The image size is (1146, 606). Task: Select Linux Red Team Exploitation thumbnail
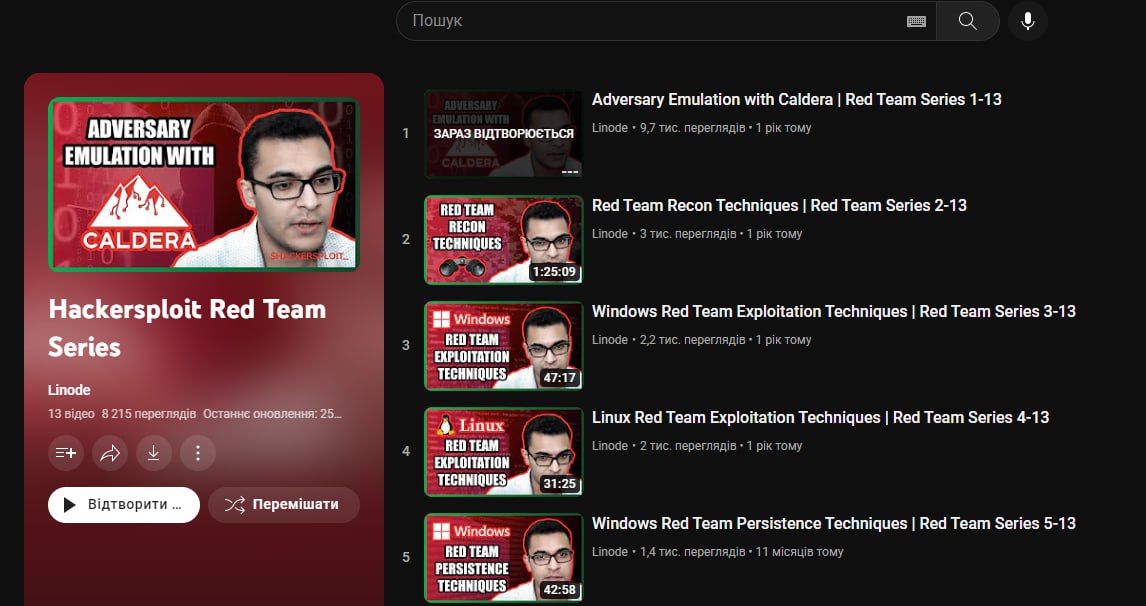tap(503, 452)
